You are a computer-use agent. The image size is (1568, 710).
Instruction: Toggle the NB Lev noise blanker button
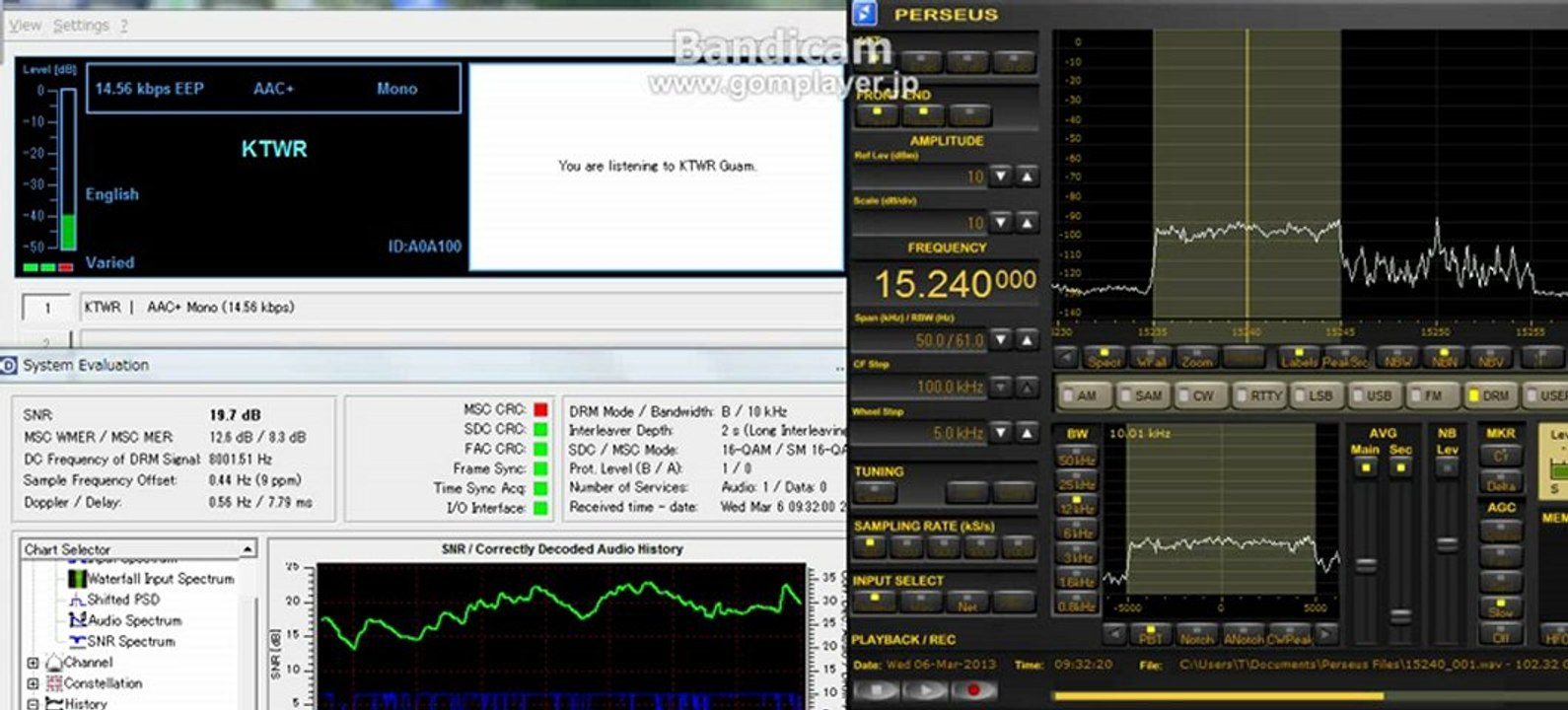[1447, 467]
